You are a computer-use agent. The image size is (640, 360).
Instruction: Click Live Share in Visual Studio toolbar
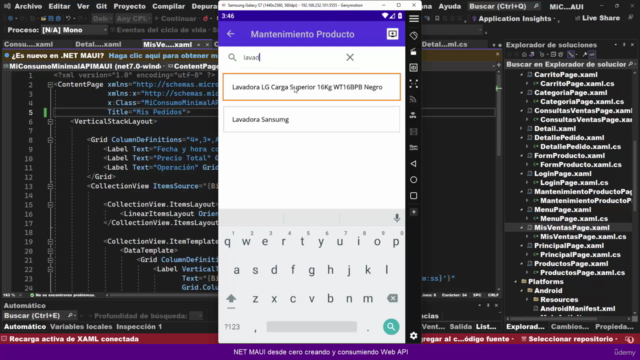[x=597, y=18]
